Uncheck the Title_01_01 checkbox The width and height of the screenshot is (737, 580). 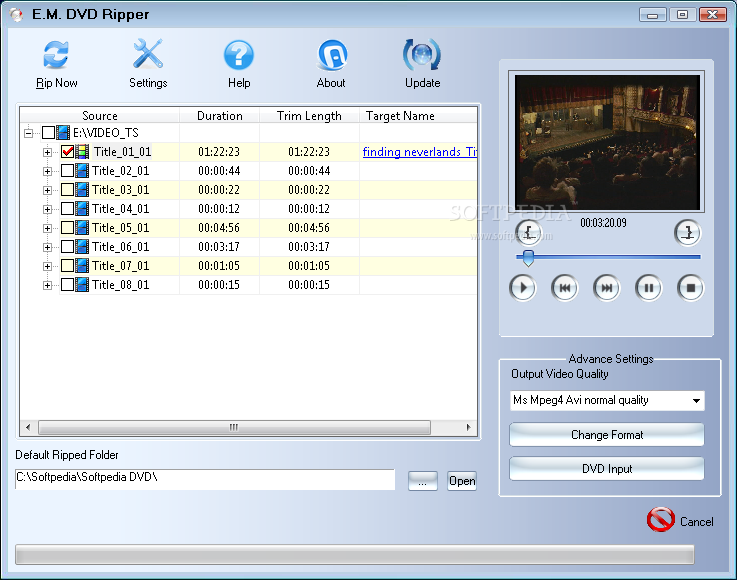68,152
